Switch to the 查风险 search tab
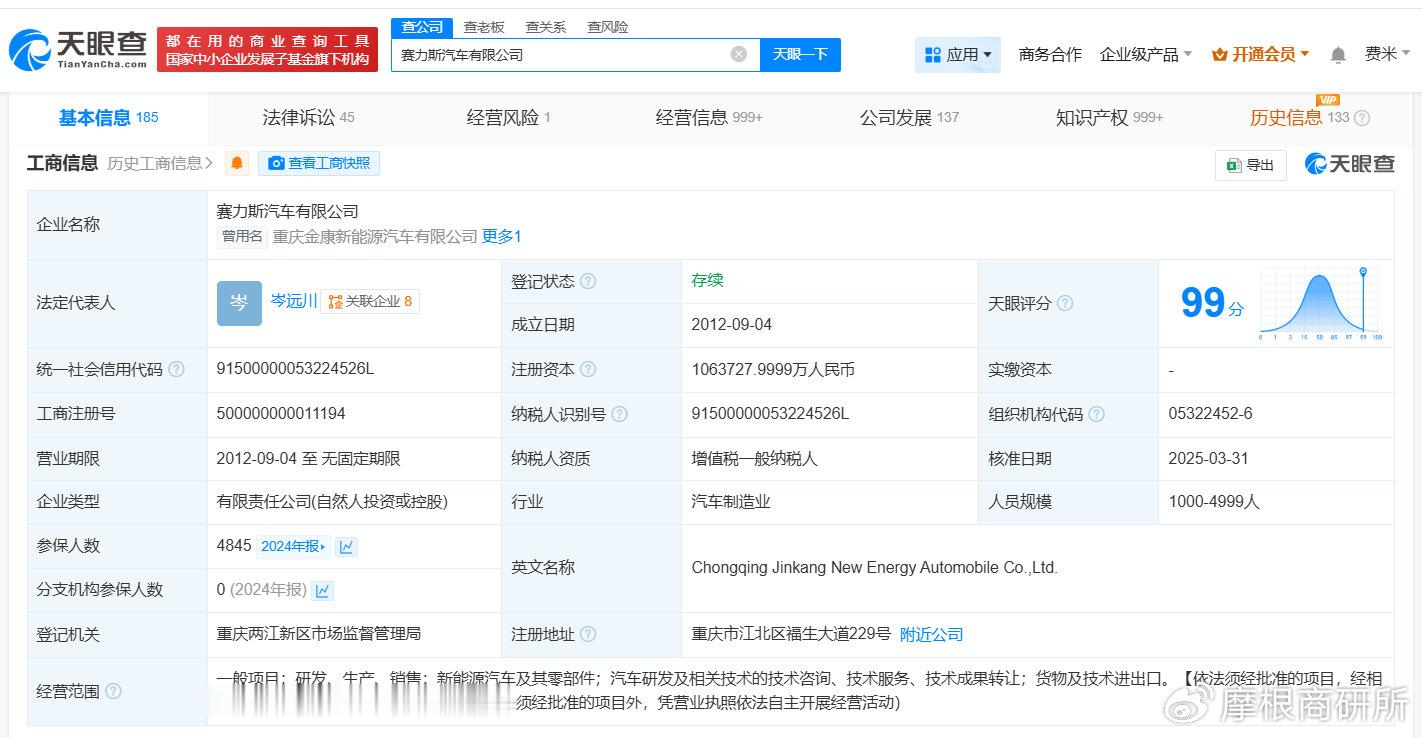The height and width of the screenshot is (738, 1422). [608, 27]
